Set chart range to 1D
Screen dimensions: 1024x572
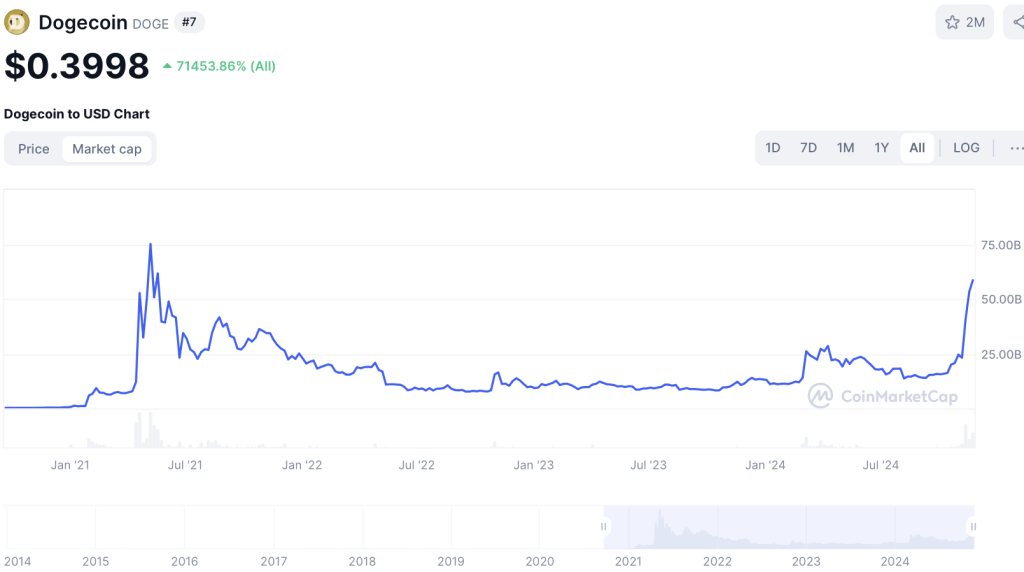(x=773, y=148)
